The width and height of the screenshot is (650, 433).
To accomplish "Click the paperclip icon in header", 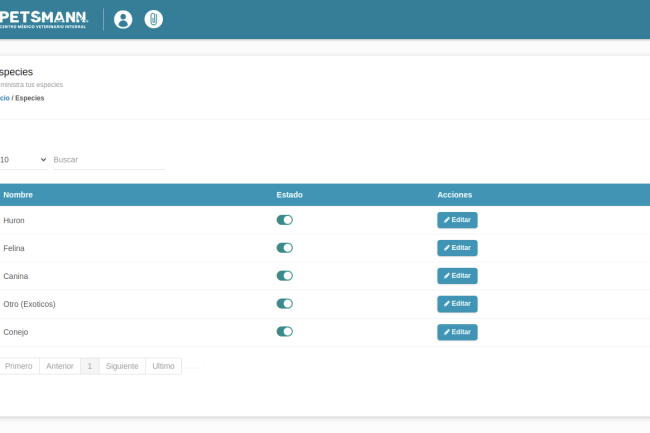I will point(153,19).
